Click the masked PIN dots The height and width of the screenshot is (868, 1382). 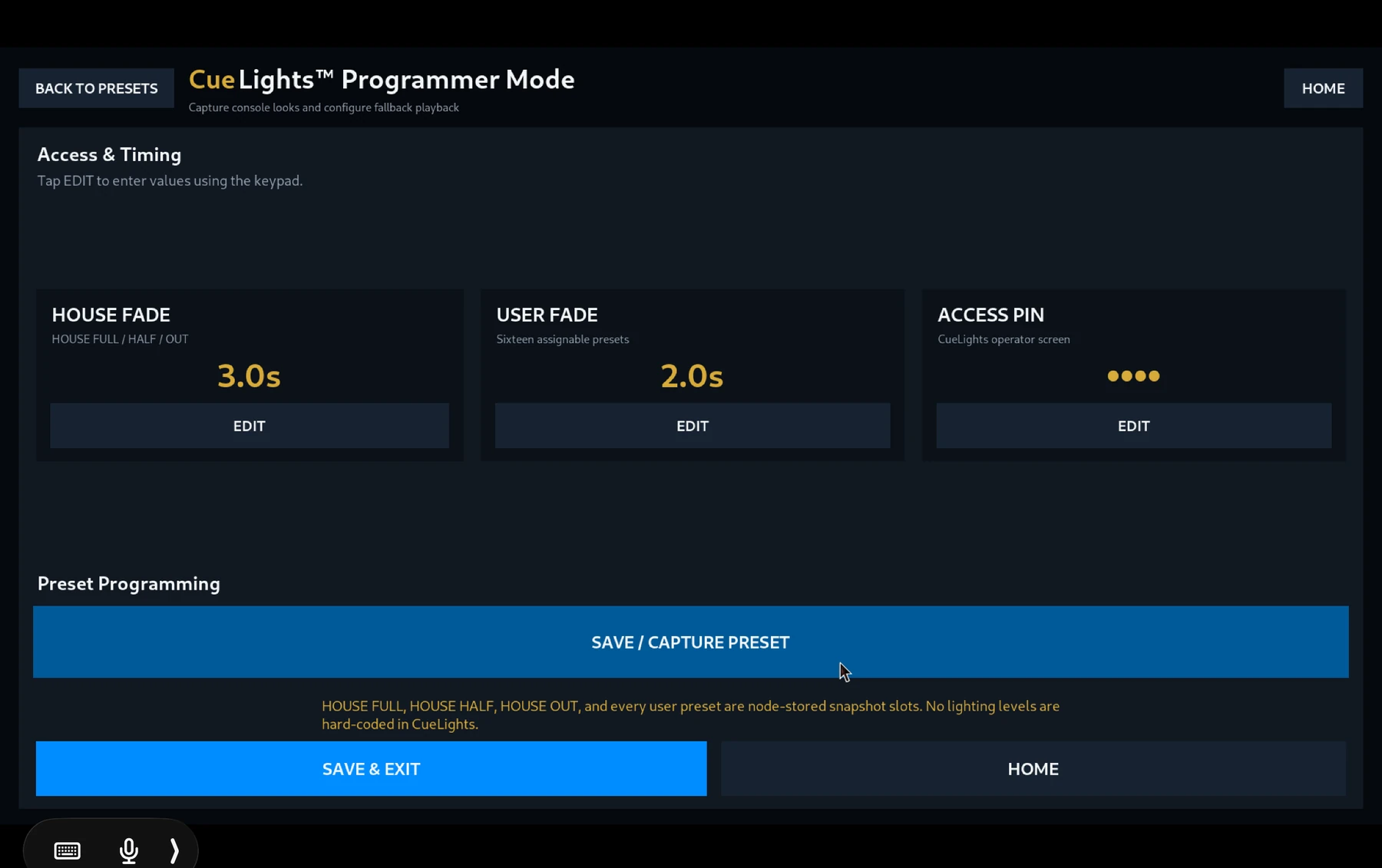point(1133,376)
